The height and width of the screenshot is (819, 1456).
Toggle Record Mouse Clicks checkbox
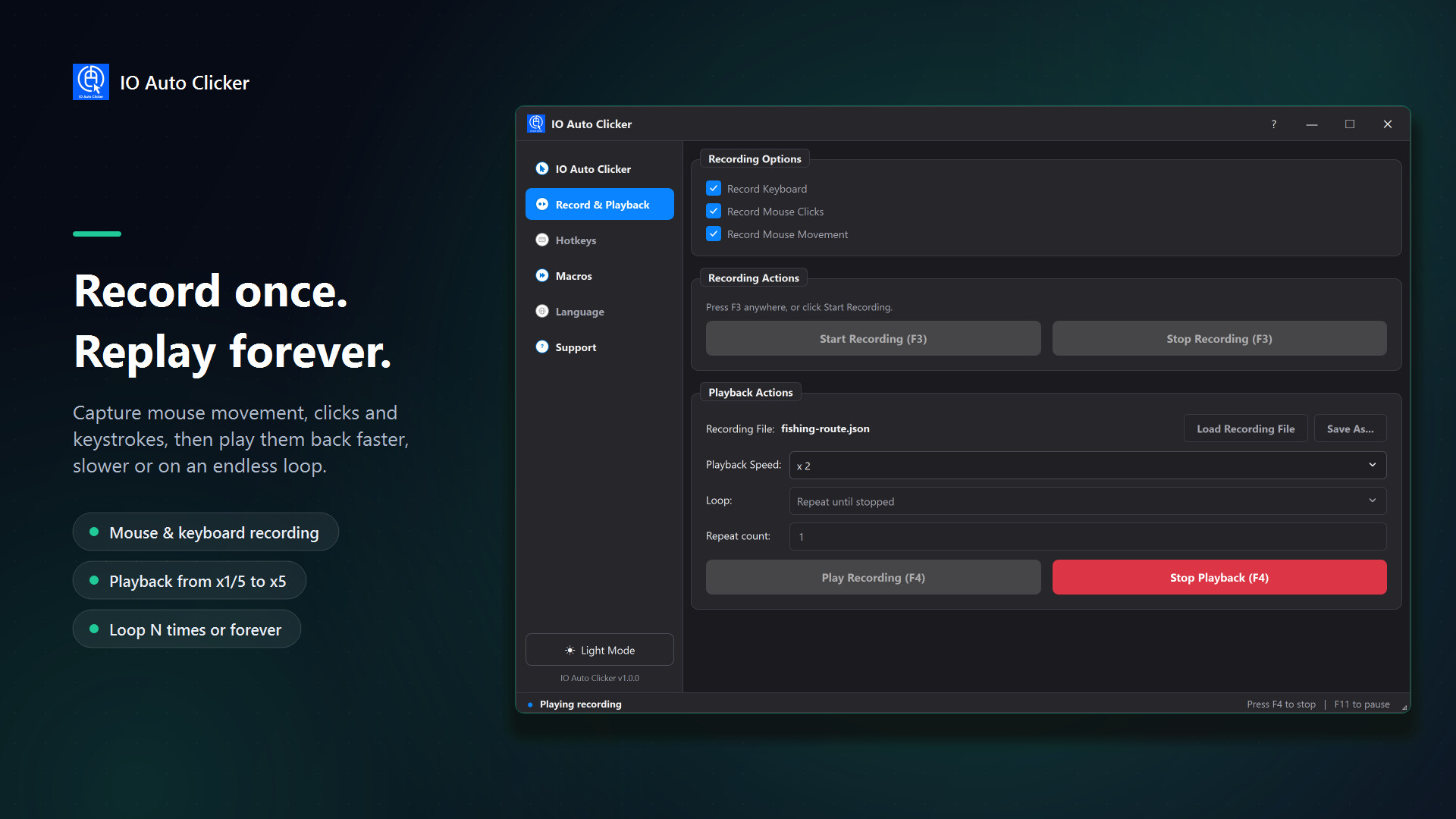[714, 211]
